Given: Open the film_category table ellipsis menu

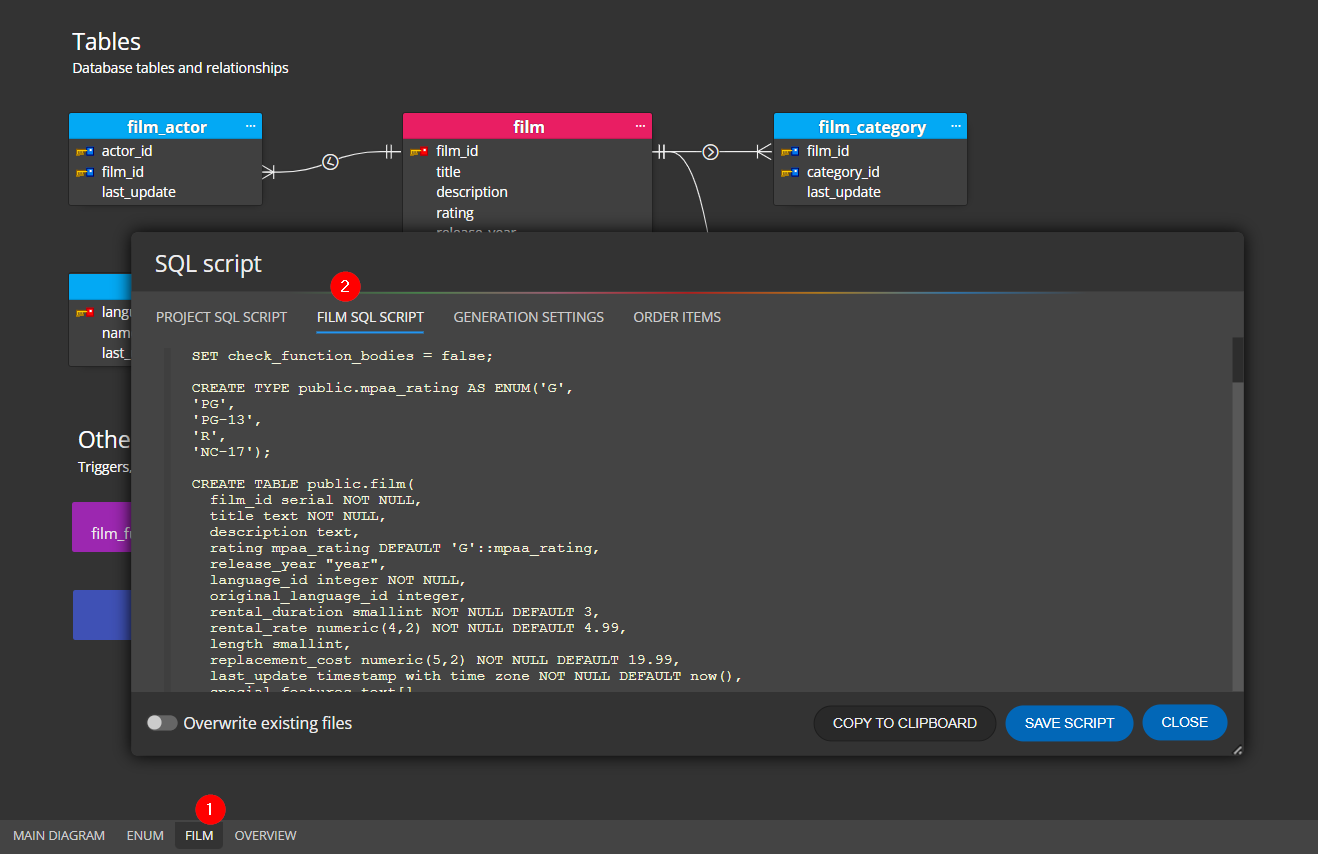Looking at the screenshot, I should click(955, 126).
